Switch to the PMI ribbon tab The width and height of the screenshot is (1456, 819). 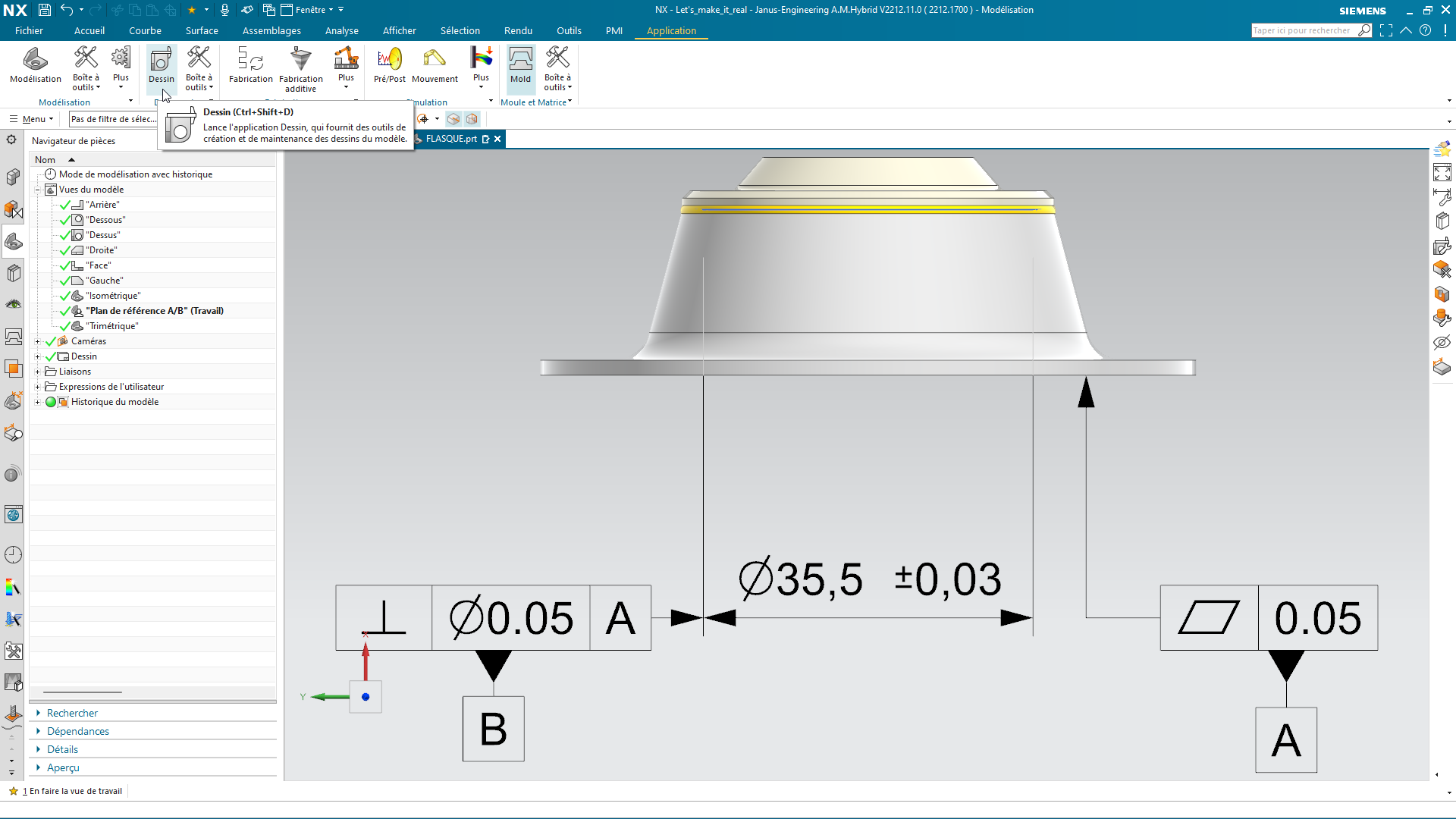613,30
